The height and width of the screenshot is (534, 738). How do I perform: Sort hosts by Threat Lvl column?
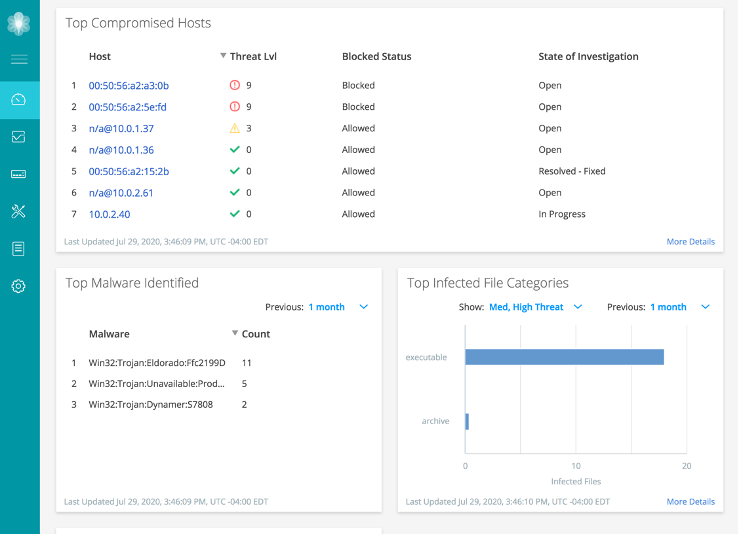coord(252,57)
